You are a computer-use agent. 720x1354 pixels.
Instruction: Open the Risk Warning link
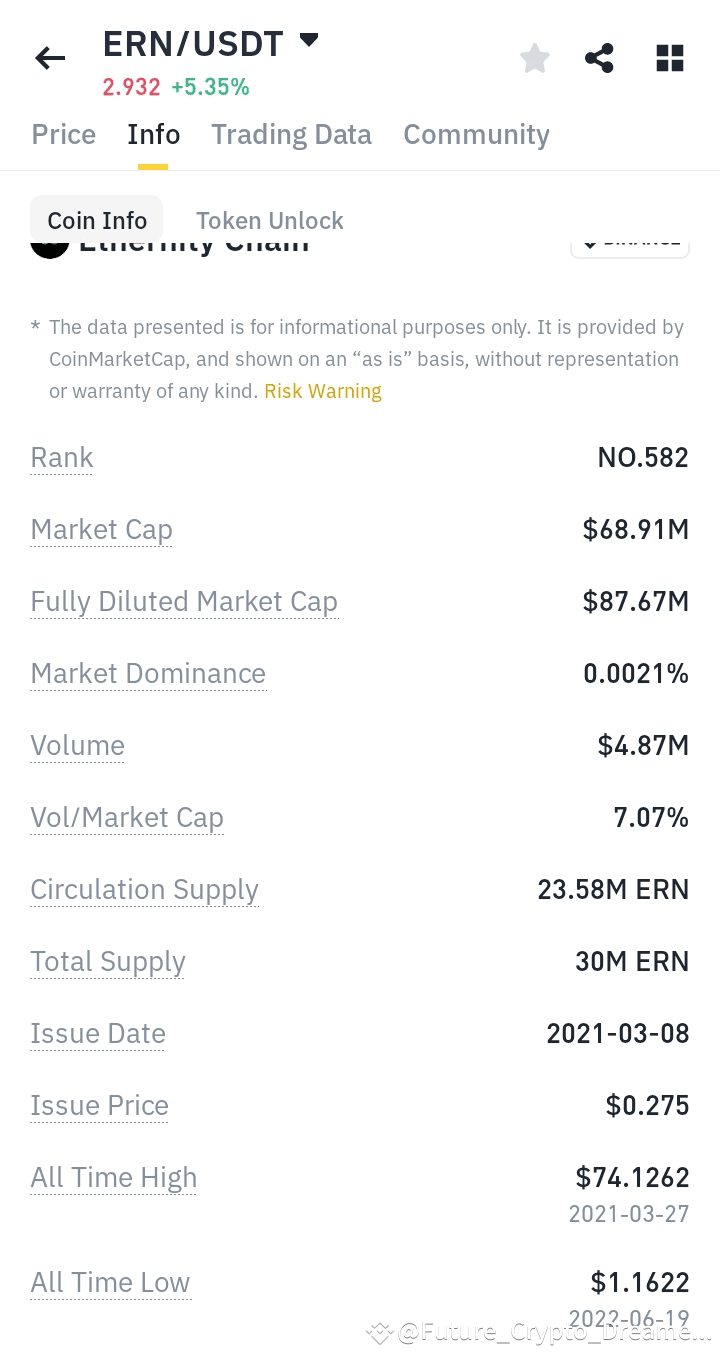(323, 391)
